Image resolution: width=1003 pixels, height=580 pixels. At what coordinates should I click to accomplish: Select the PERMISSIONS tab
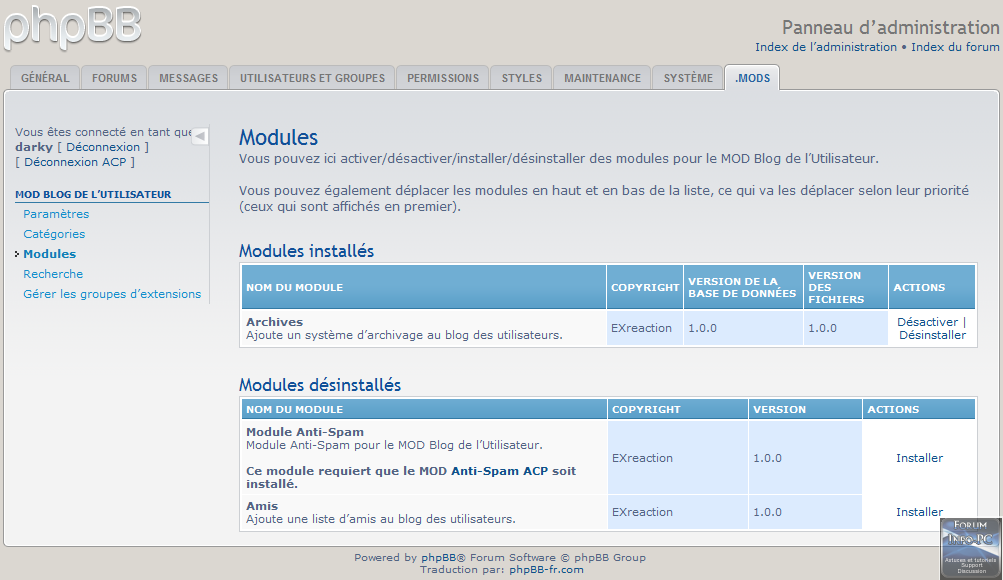443,78
